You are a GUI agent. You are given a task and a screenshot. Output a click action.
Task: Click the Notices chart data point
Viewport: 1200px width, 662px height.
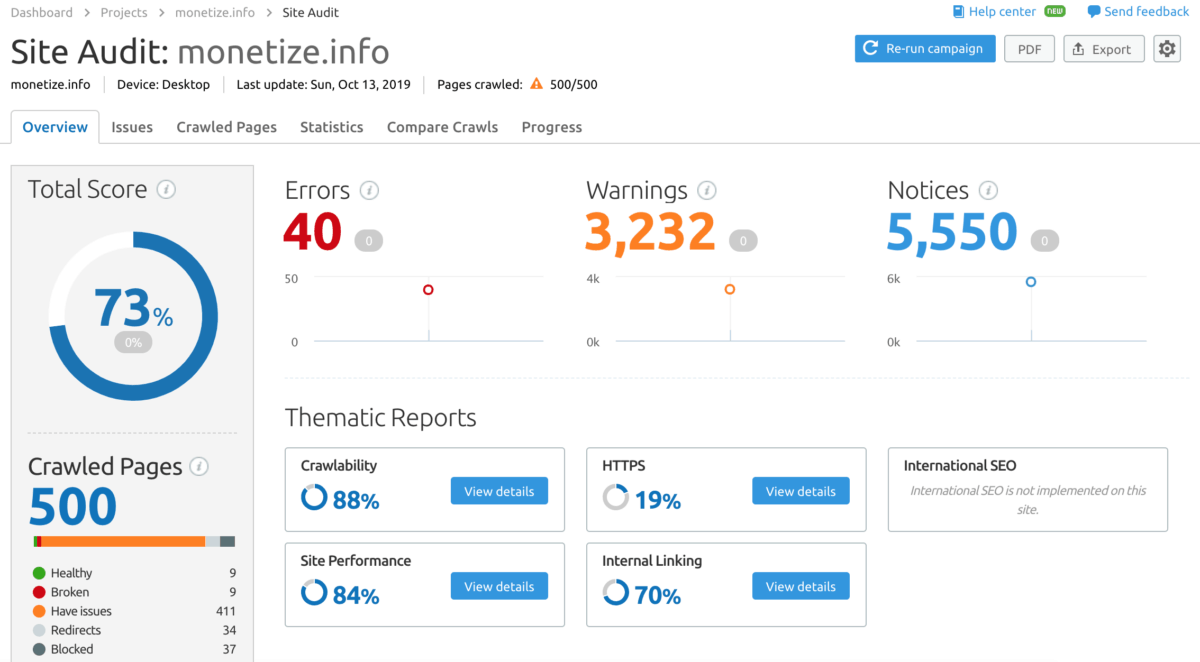point(1031,282)
